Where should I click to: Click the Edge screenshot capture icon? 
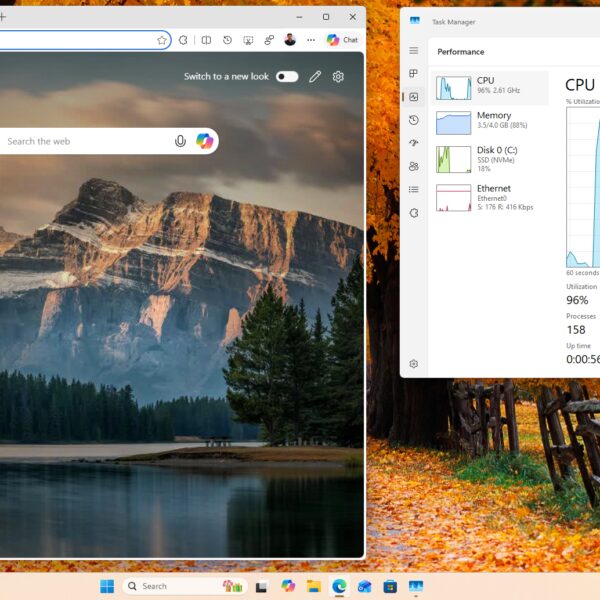[248, 40]
